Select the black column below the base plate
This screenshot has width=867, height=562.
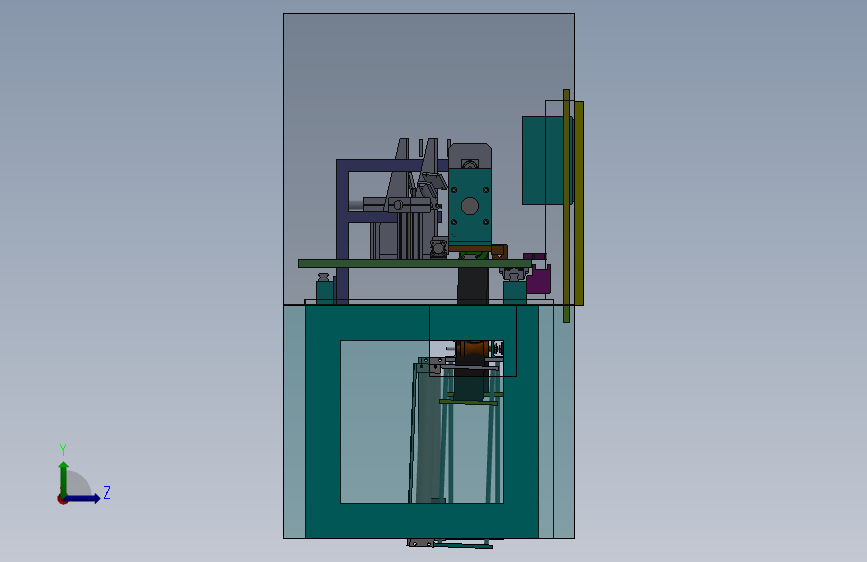point(473,285)
